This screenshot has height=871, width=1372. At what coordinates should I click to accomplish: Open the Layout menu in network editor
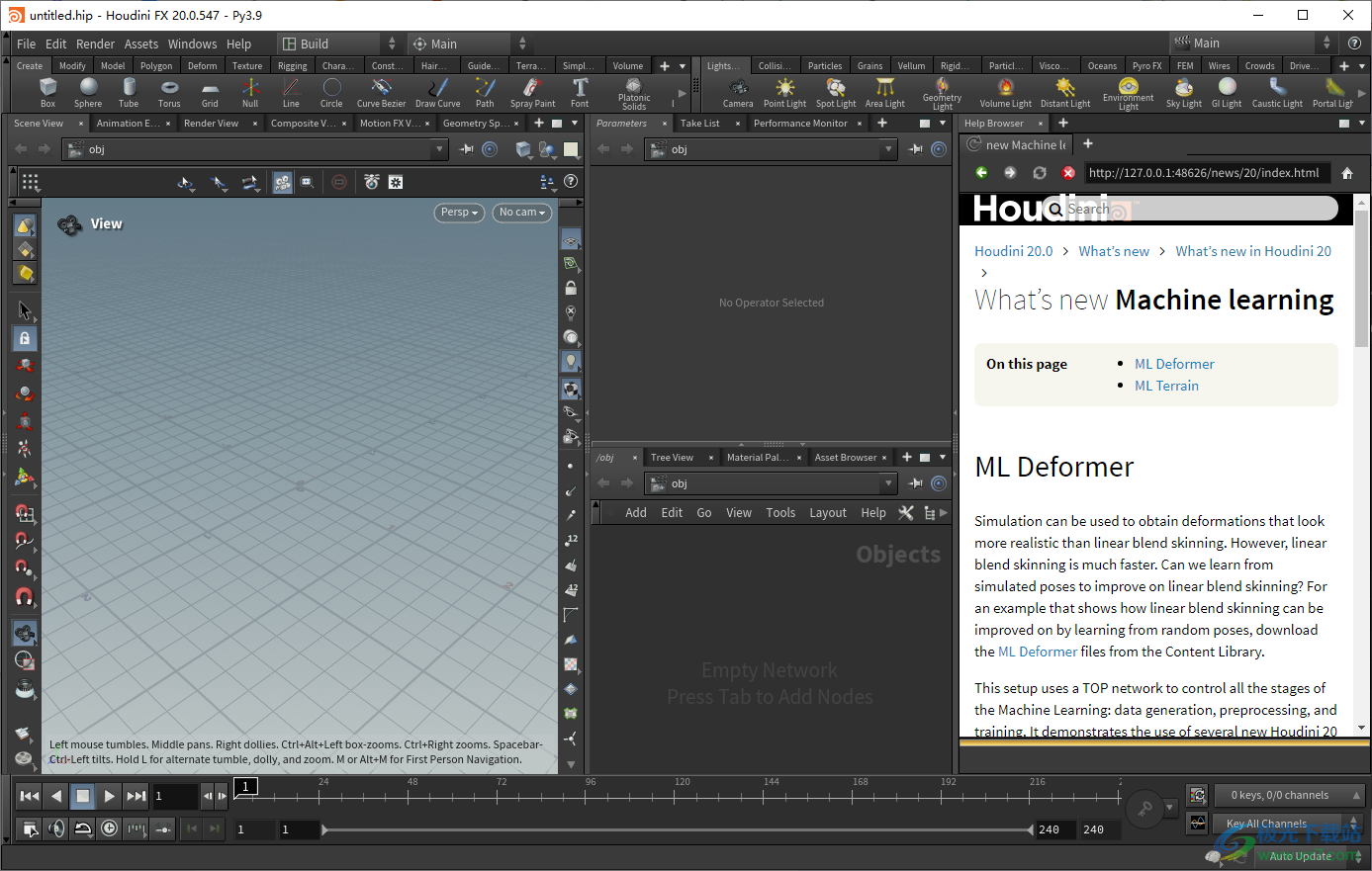point(828,512)
